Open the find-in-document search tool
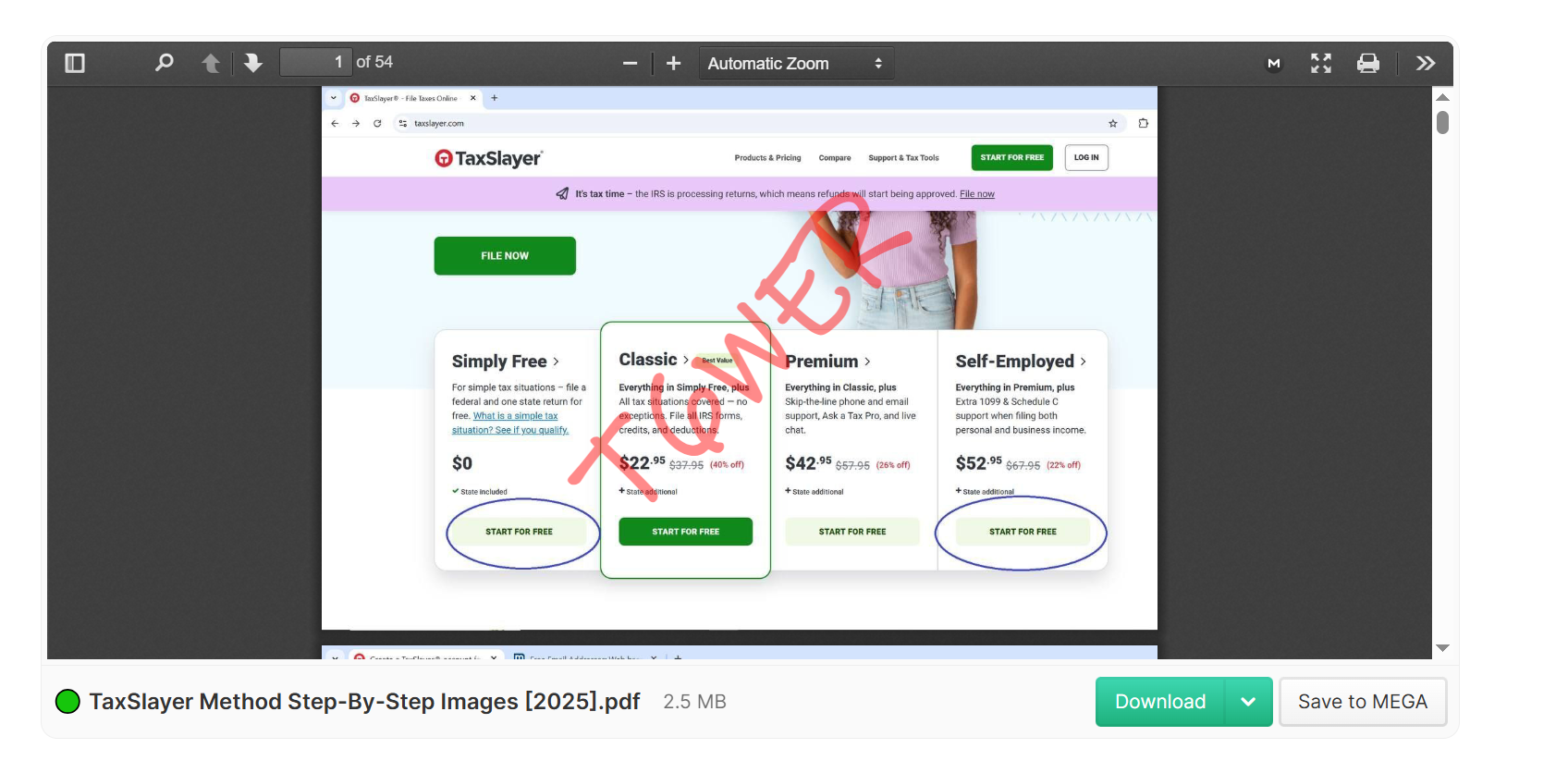 coord(164,63)
